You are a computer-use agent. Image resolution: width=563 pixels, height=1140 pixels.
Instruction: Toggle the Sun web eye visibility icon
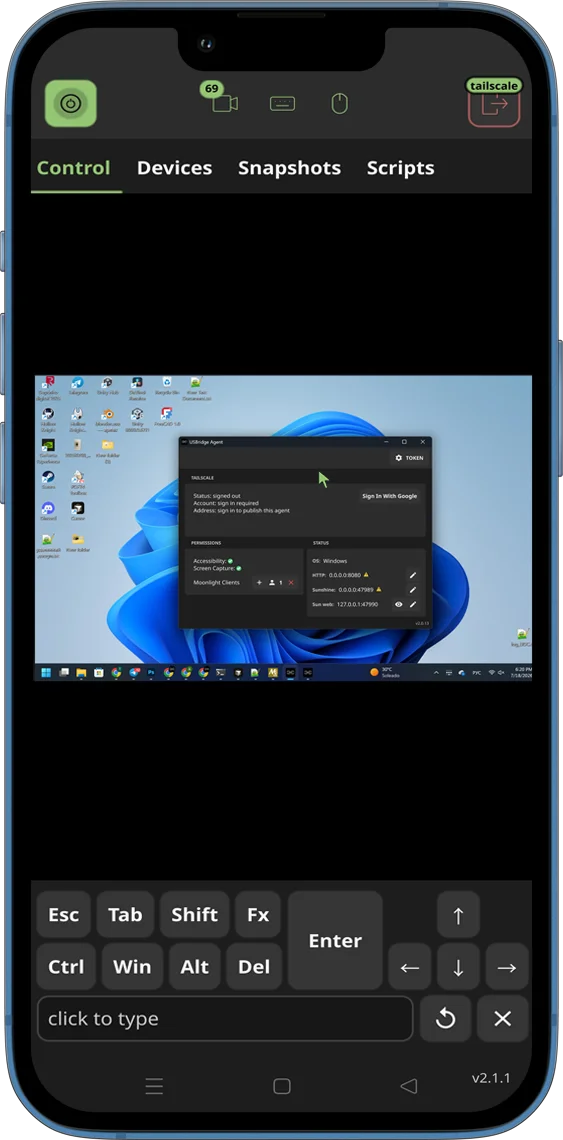point(399,604)
